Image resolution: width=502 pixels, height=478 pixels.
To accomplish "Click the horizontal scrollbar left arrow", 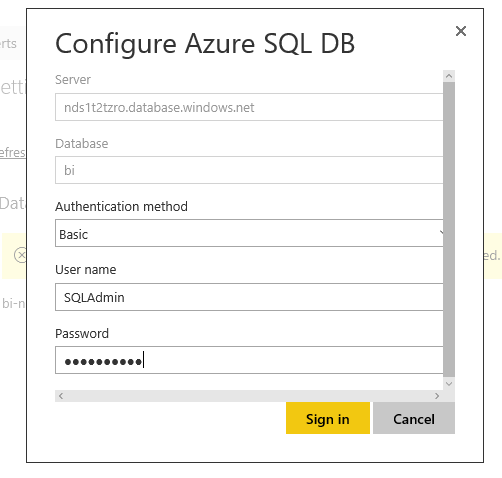I will (x=61, y=396).
